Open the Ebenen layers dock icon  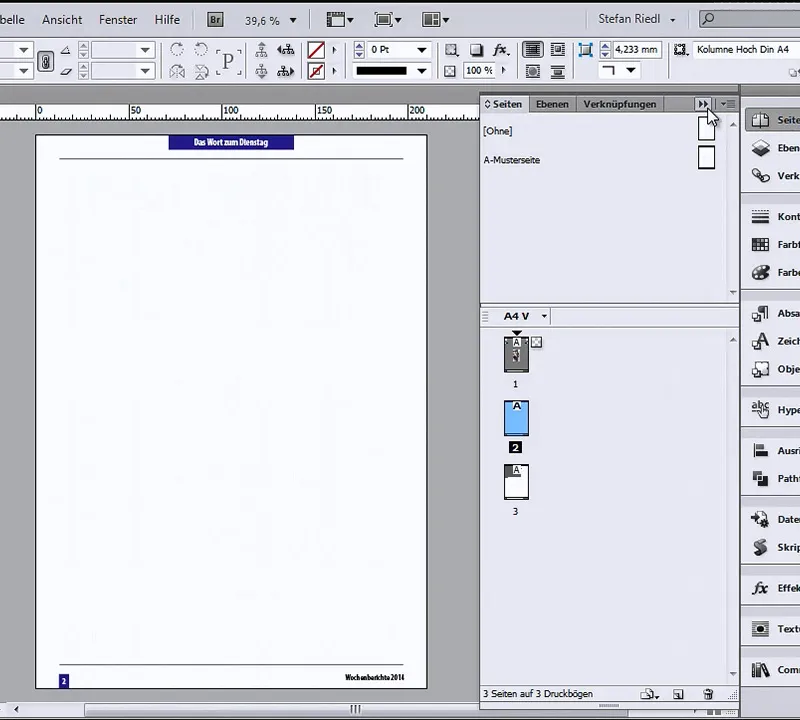click(x=761, y=148)
